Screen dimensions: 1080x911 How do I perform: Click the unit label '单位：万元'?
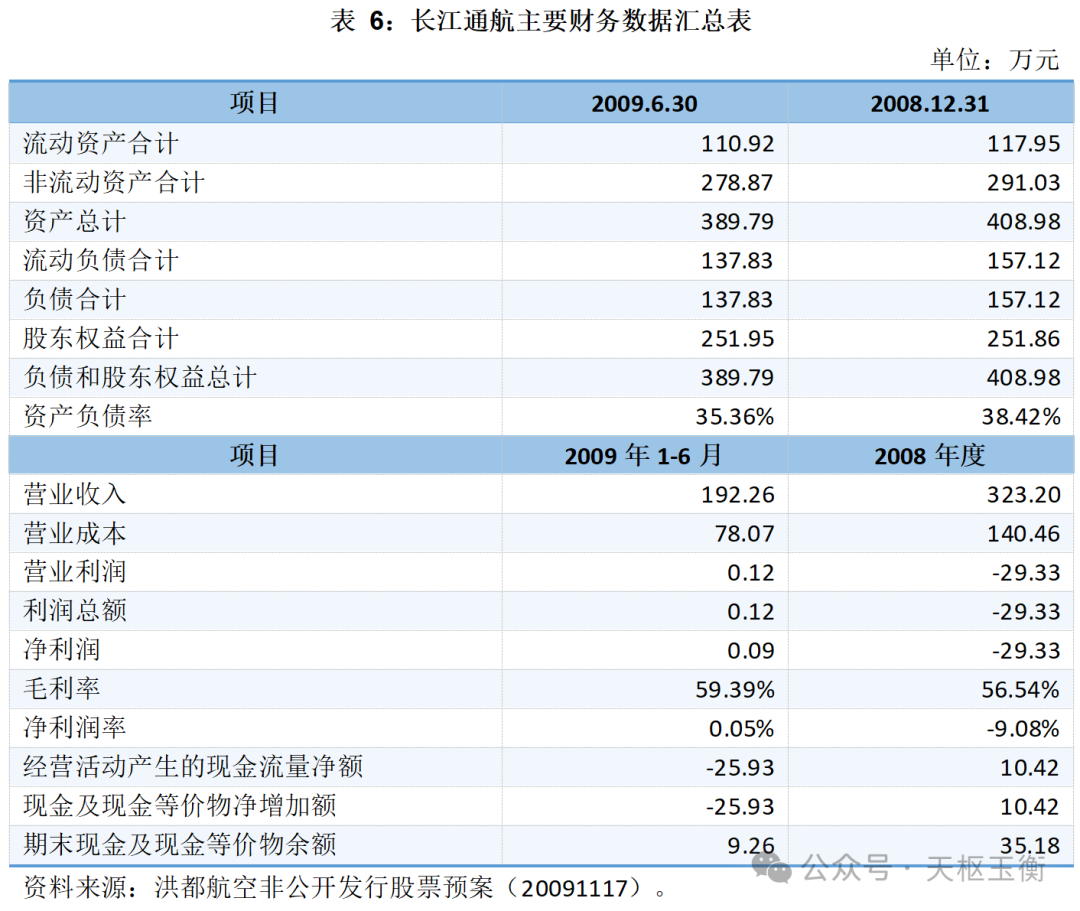(x=994, y=60)
